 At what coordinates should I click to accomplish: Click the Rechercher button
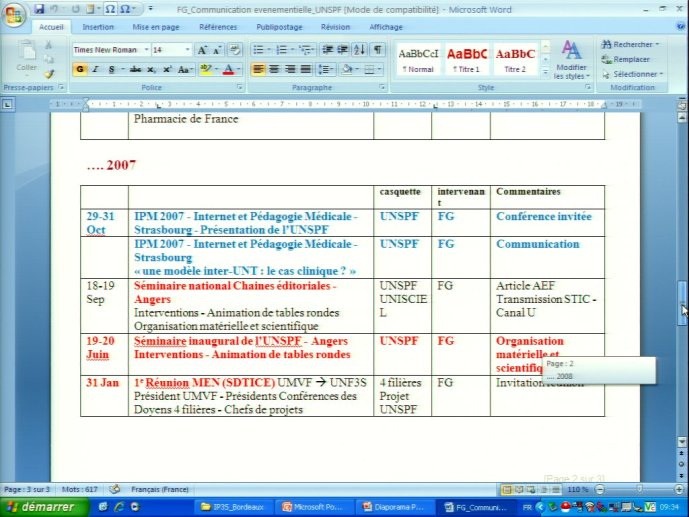pos(631,44)
